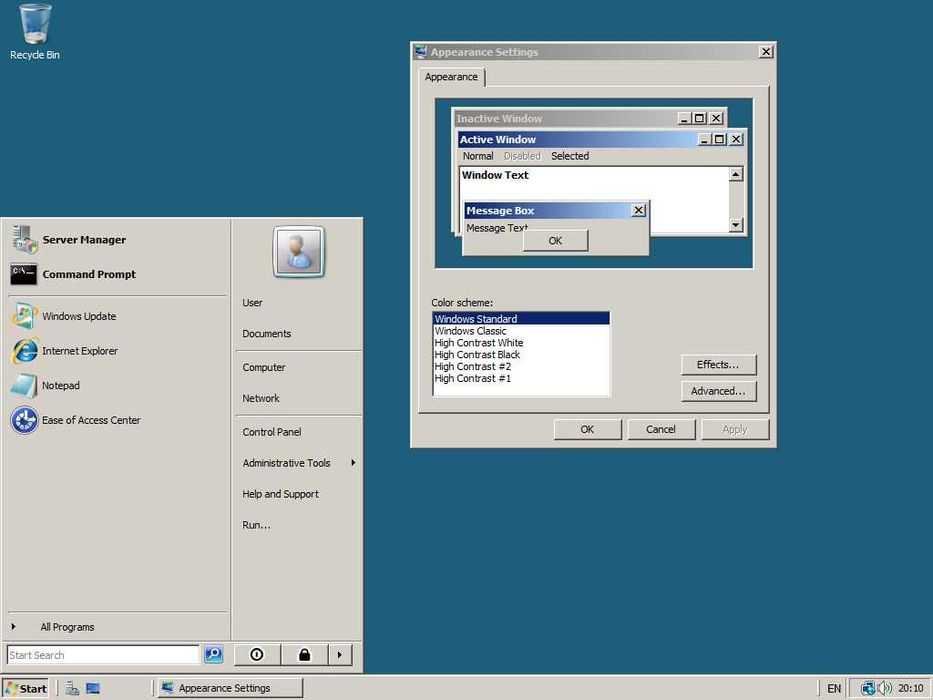Open Server Manager from Start menu

click(117, 240)
